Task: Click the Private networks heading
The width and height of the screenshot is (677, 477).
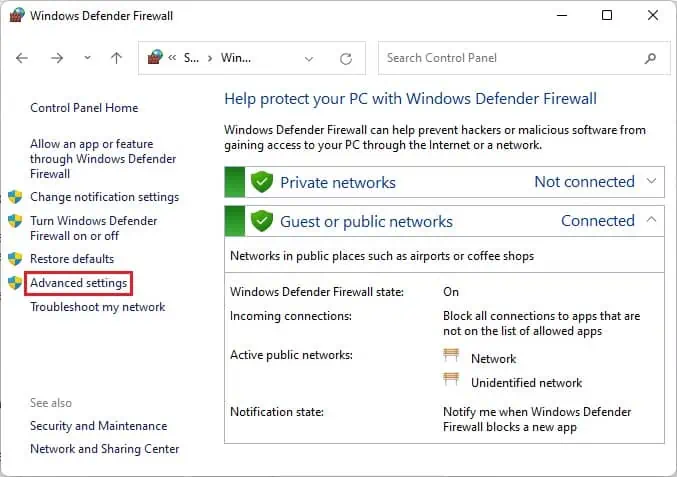Action: 338,183
